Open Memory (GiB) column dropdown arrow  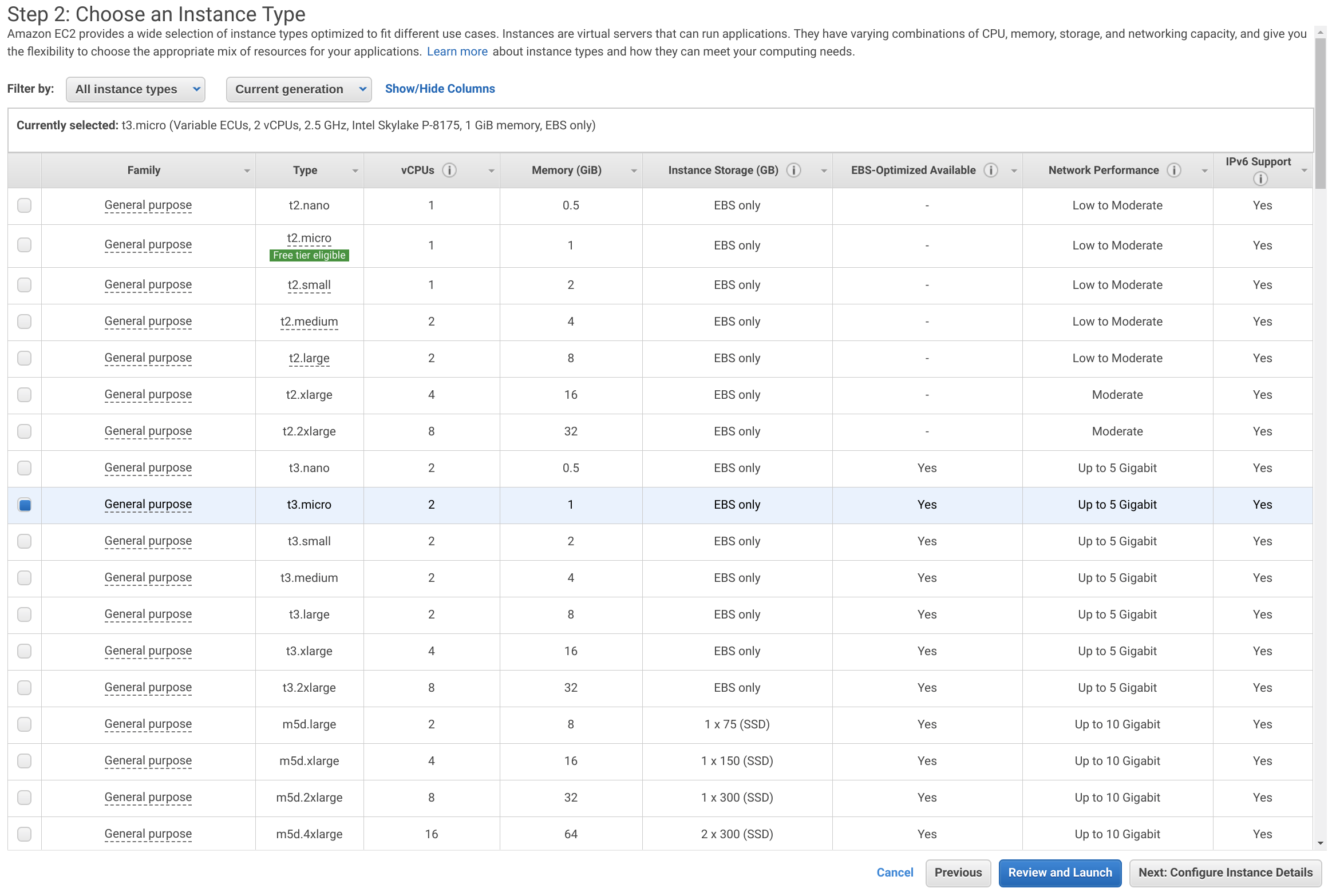point(634,171)
